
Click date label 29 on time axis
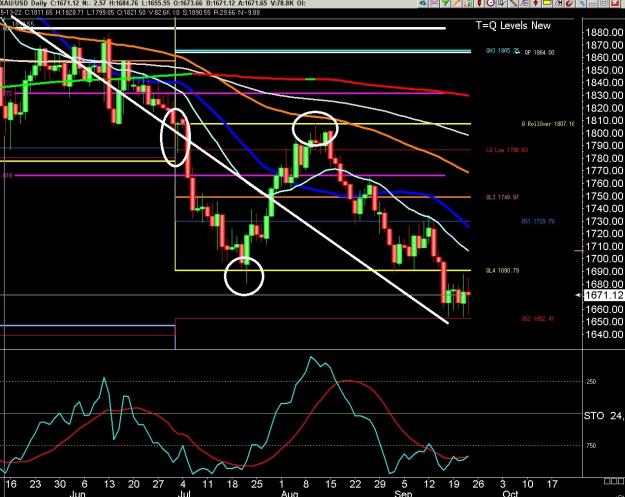pos(380,484)
